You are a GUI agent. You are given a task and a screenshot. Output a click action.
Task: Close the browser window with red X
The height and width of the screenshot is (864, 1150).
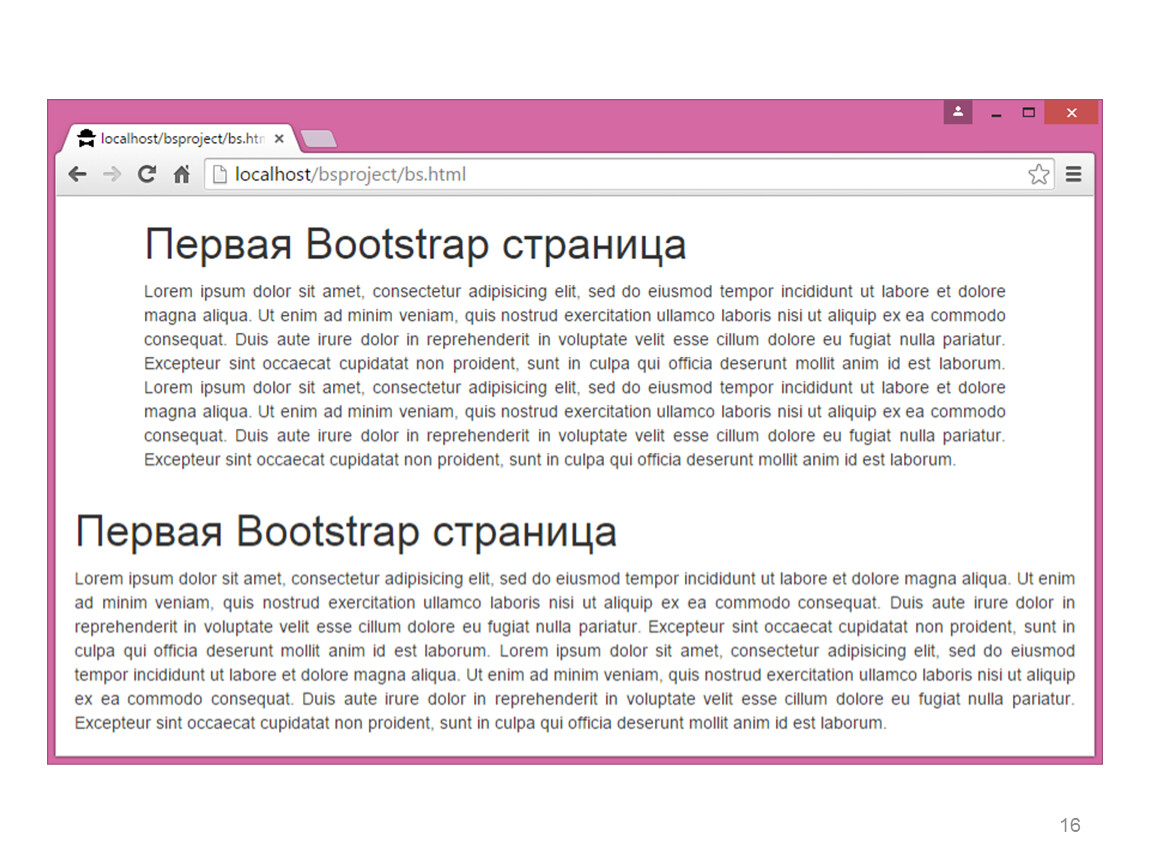tap(1071, 112)
